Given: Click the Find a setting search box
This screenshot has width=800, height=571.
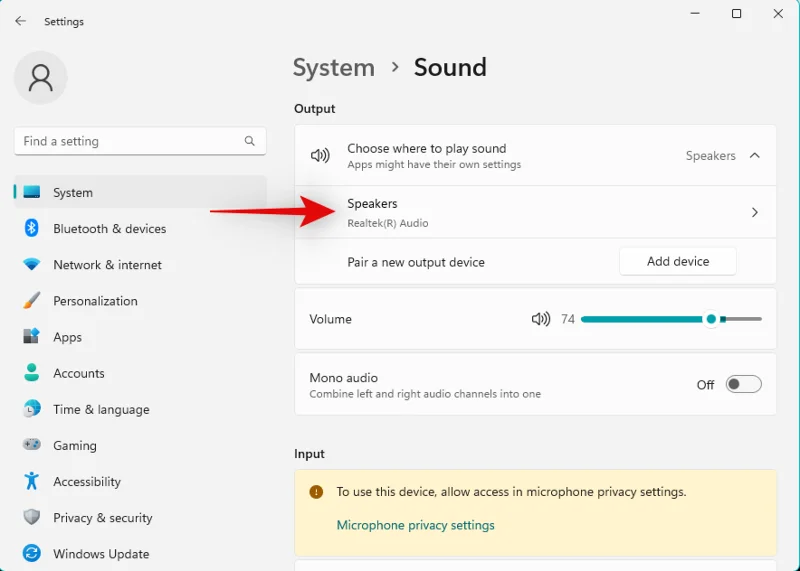Looking at the screenshot, I should tap(128, 141).
